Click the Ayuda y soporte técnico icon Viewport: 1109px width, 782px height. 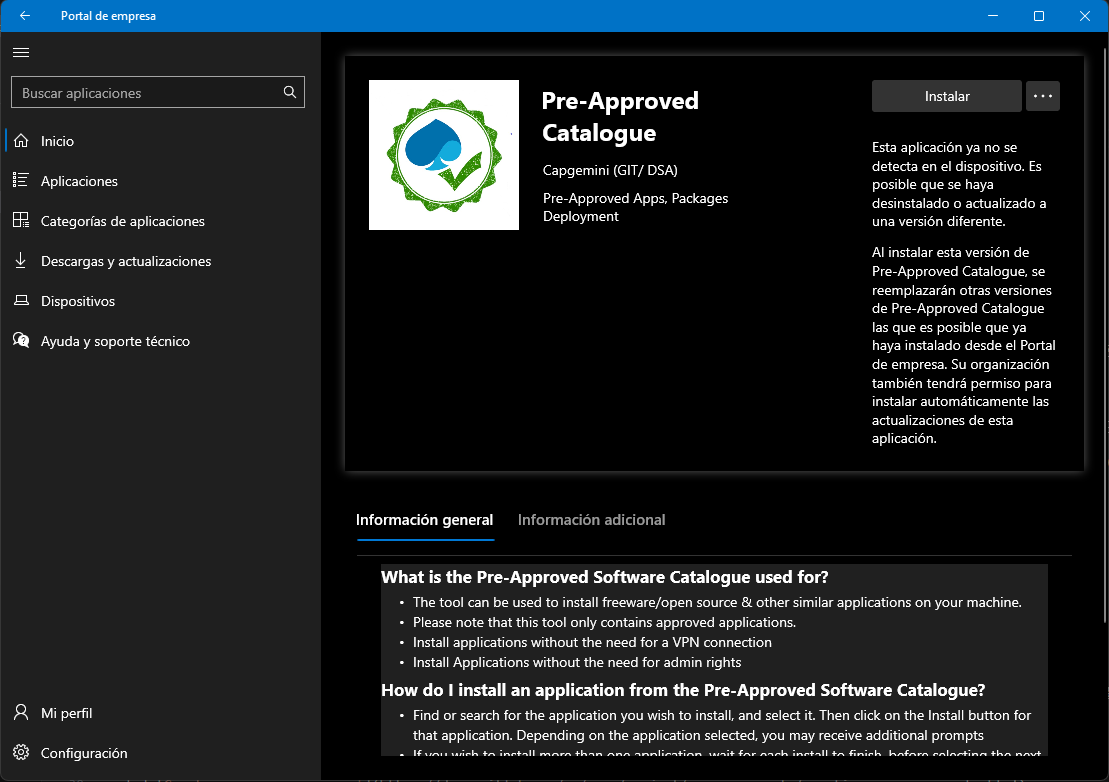[x=21, y=341]
